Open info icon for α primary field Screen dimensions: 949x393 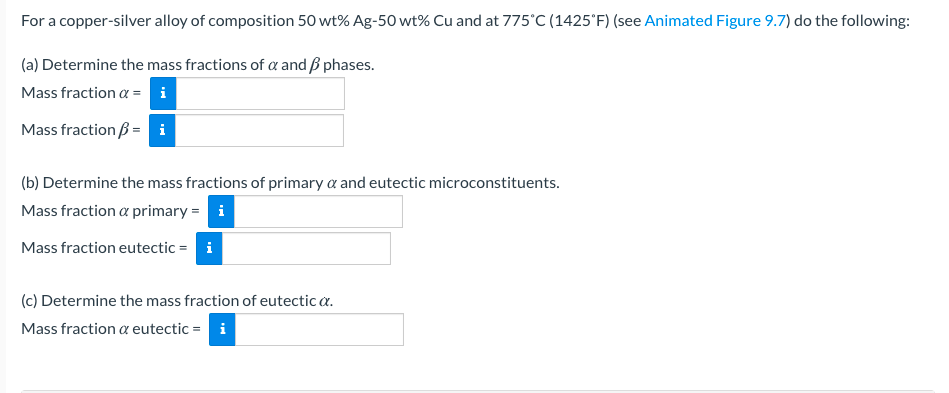[x=221, y=211]
